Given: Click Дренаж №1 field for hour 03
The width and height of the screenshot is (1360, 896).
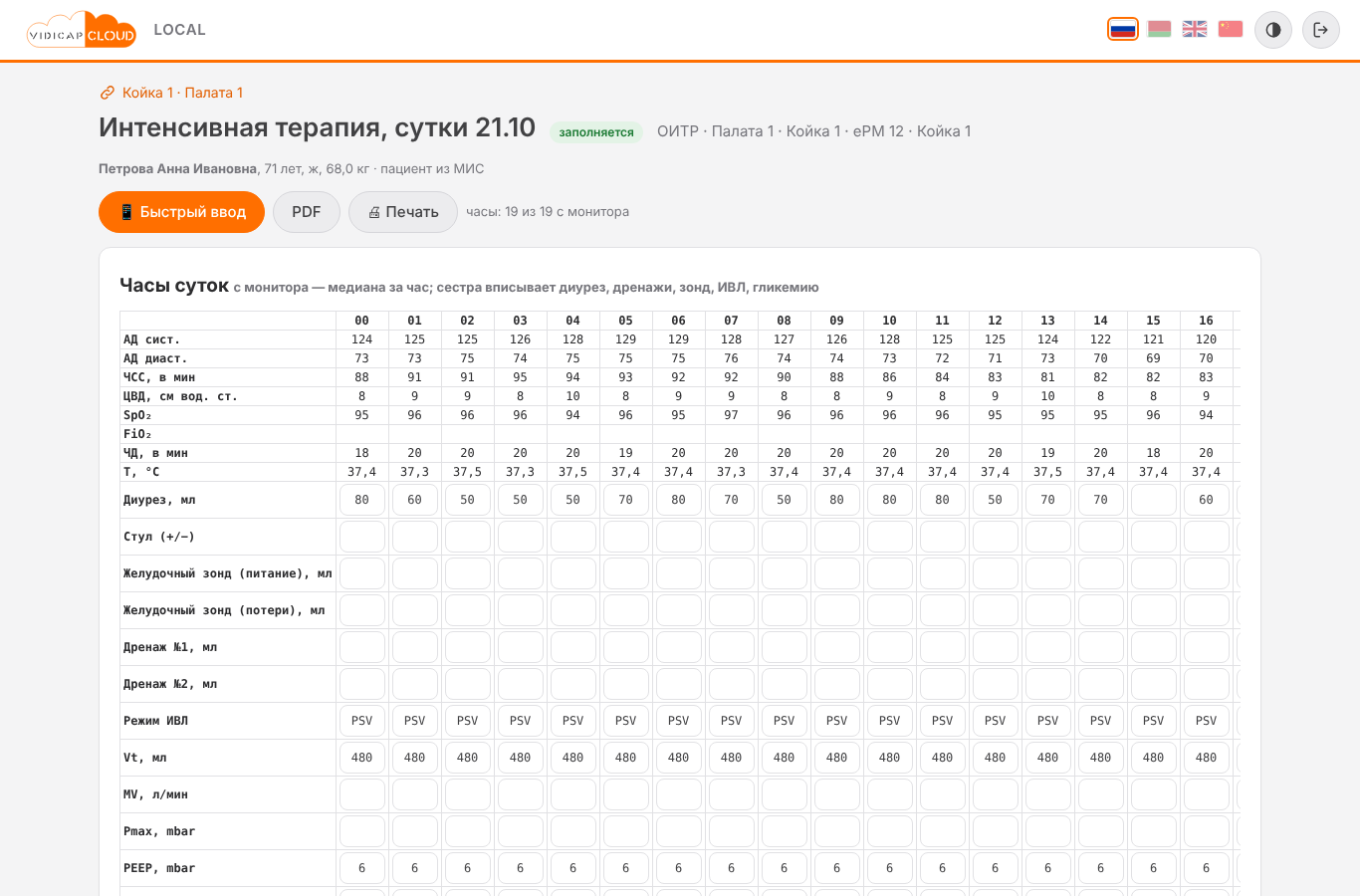Looking at the screenshot, I should coord(521,647).
